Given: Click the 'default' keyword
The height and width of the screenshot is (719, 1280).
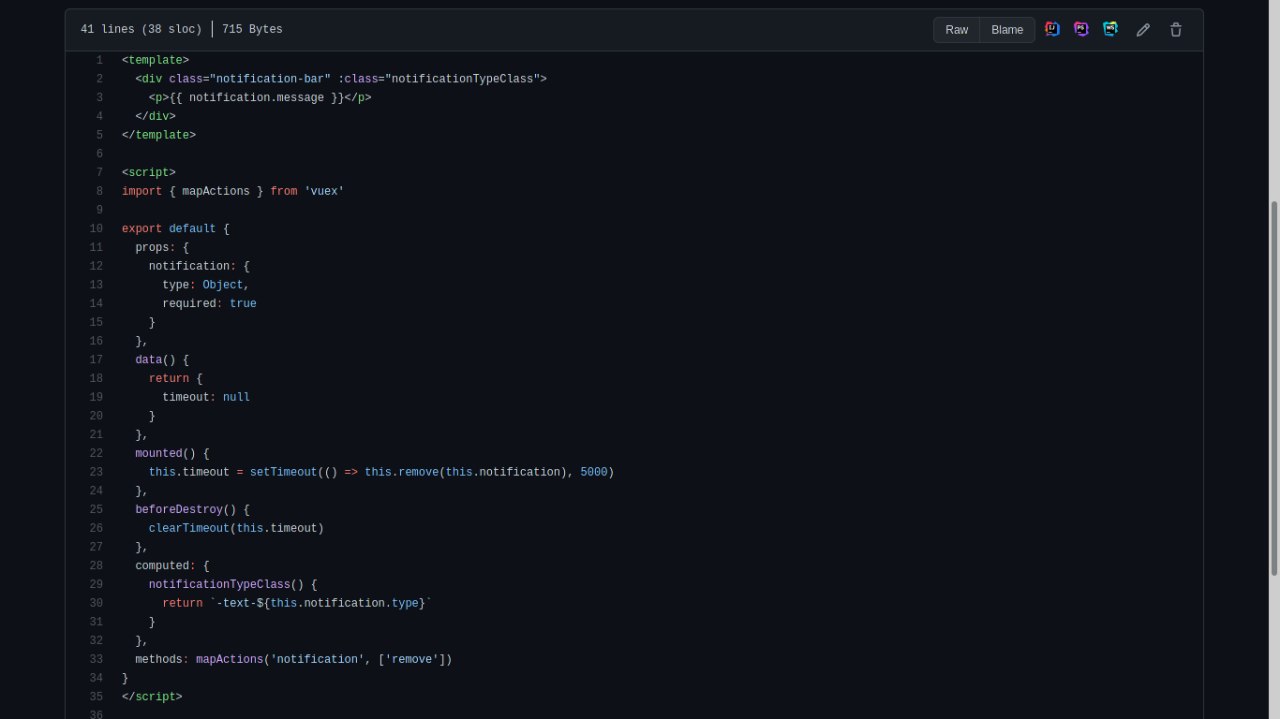Looking at the screenshot, I should click(192, 229).
